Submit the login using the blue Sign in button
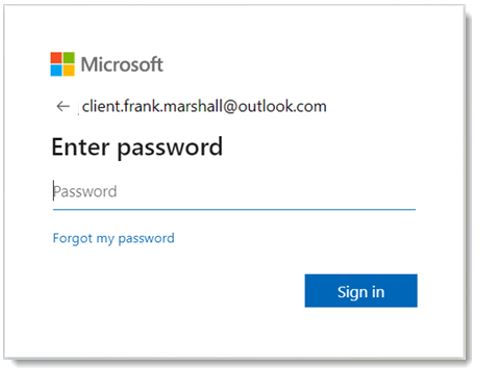The width and height of the screenshot is (480, 369). tap(361, 291)
